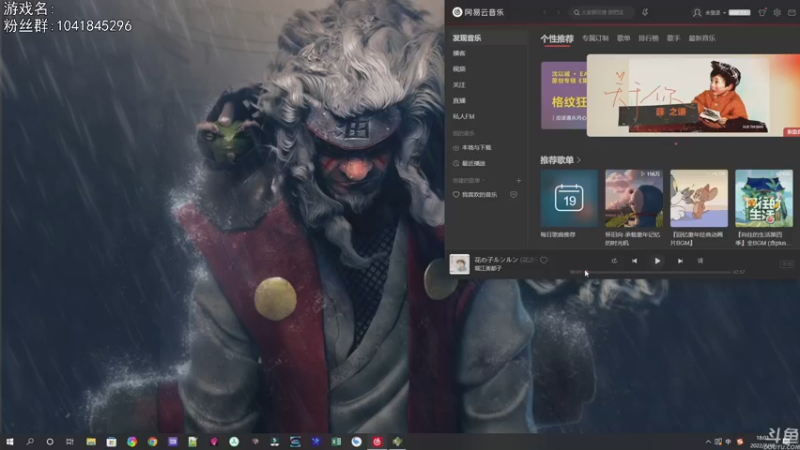Play the current song
800x450 pixels.
pos(657,261)
